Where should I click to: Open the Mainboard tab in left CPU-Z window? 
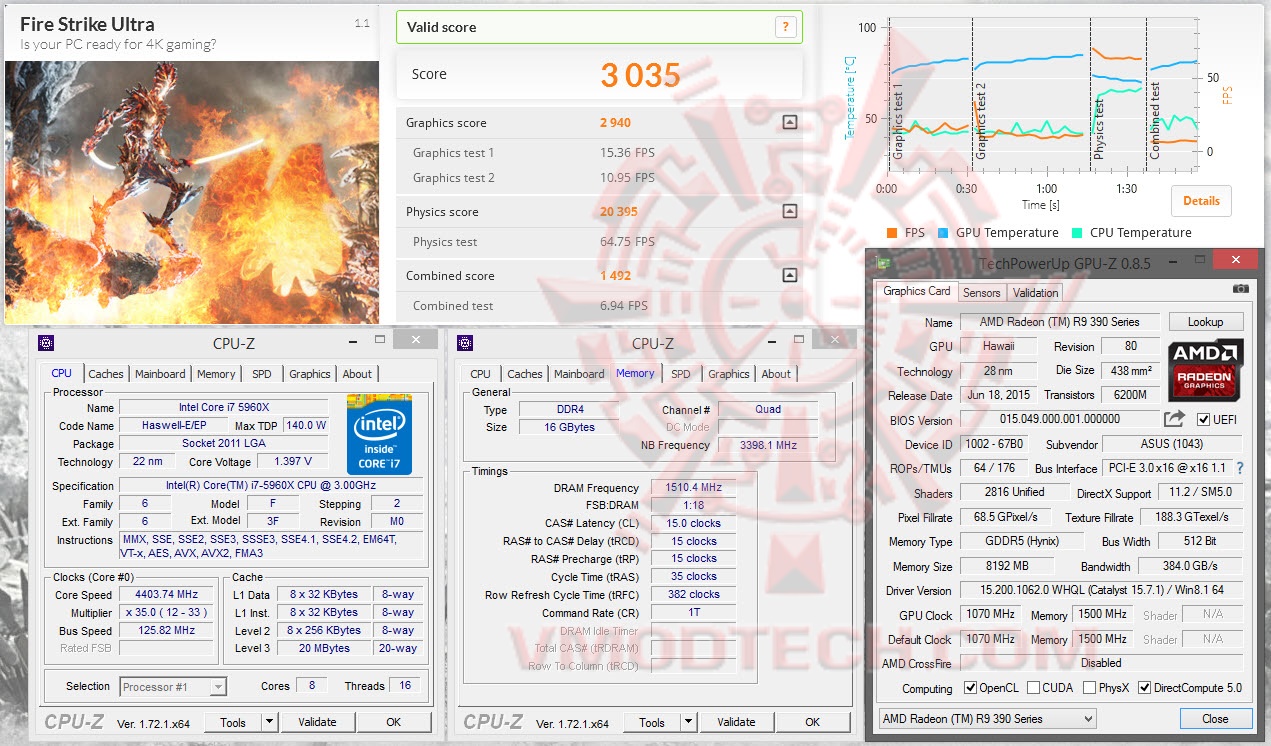click(x=160, y=374)
